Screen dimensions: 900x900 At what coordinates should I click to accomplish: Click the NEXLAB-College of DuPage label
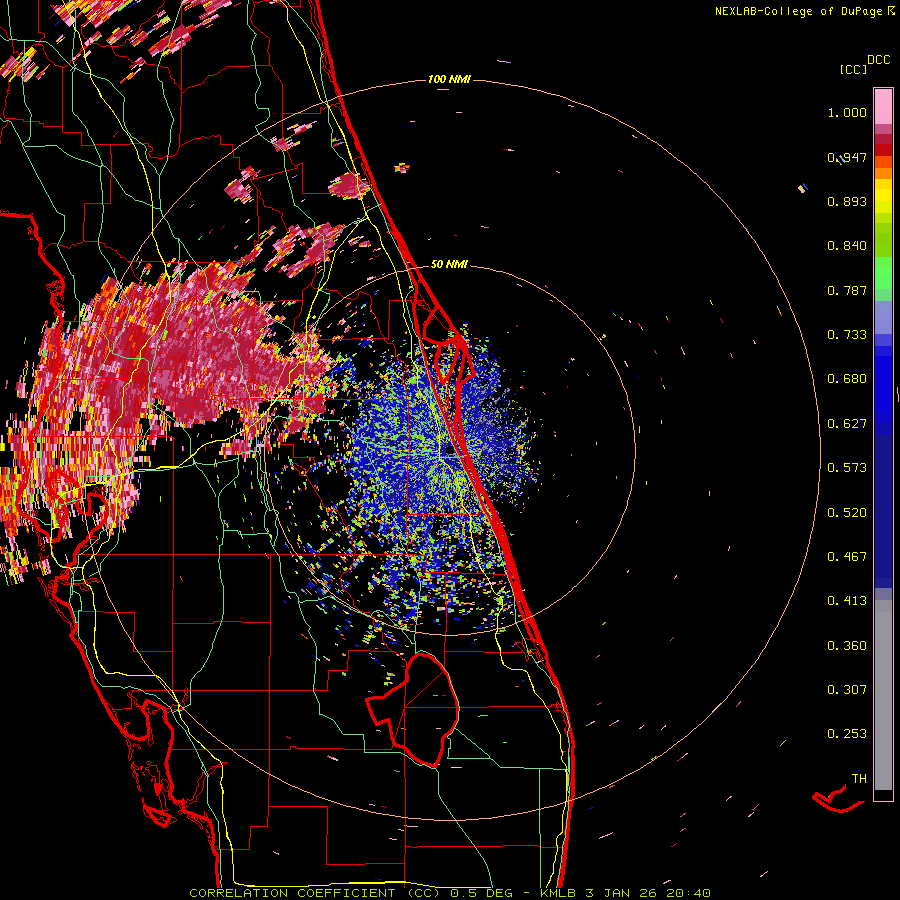click(804, 11)
